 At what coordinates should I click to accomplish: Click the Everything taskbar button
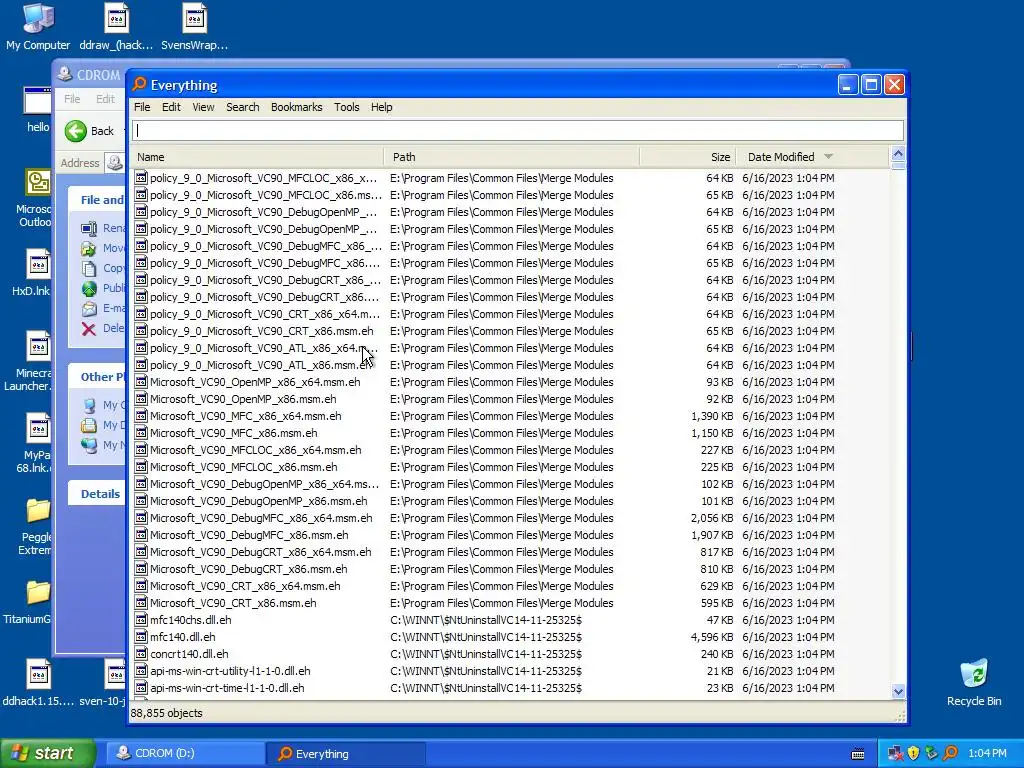coord(345,753)
